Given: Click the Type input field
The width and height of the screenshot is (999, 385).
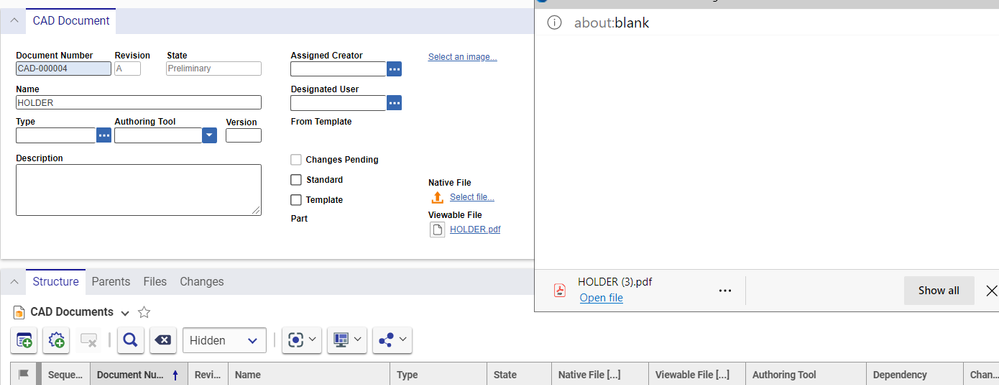Looking at the screenshot, I should point(55,135).
